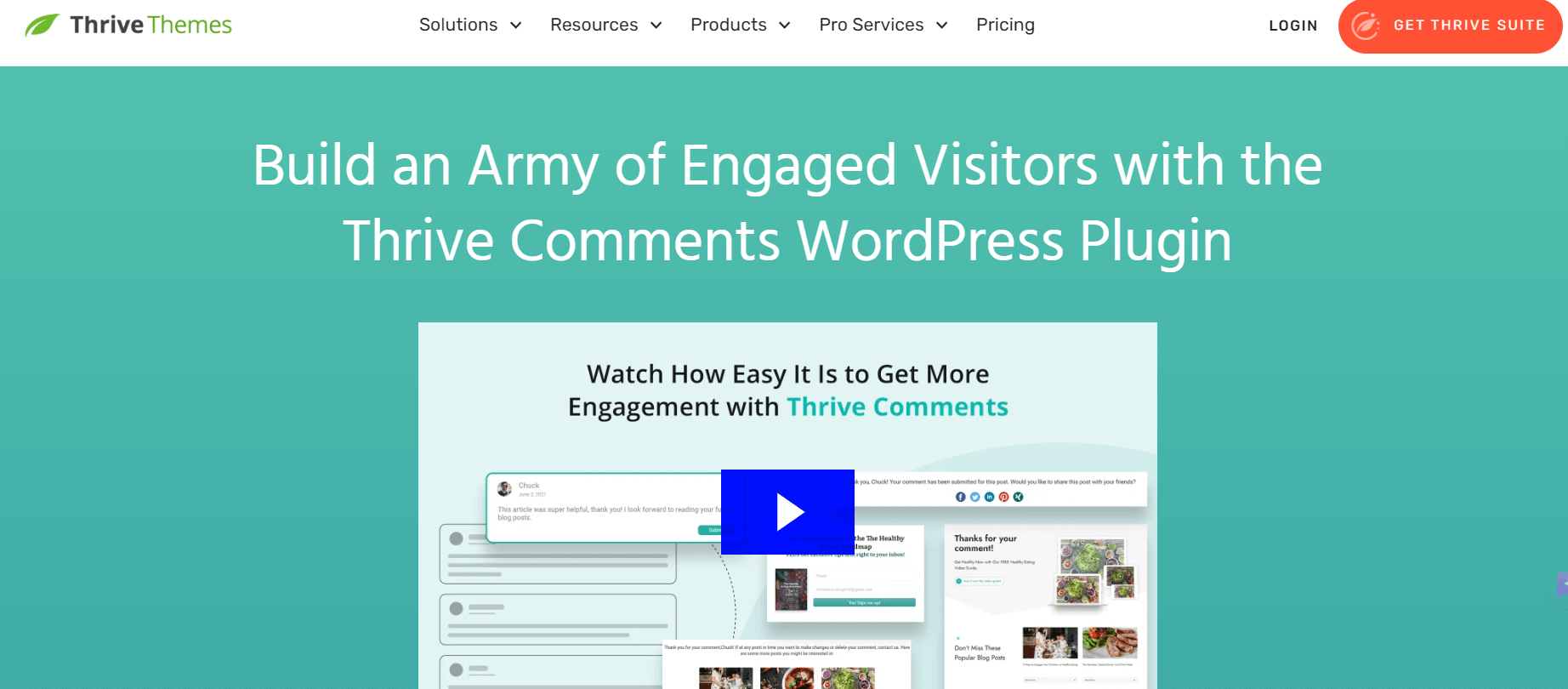Expand the Pro Services dropdown chevron
This screenshot has height=689, width=1568.
click(x=941, y=26)
